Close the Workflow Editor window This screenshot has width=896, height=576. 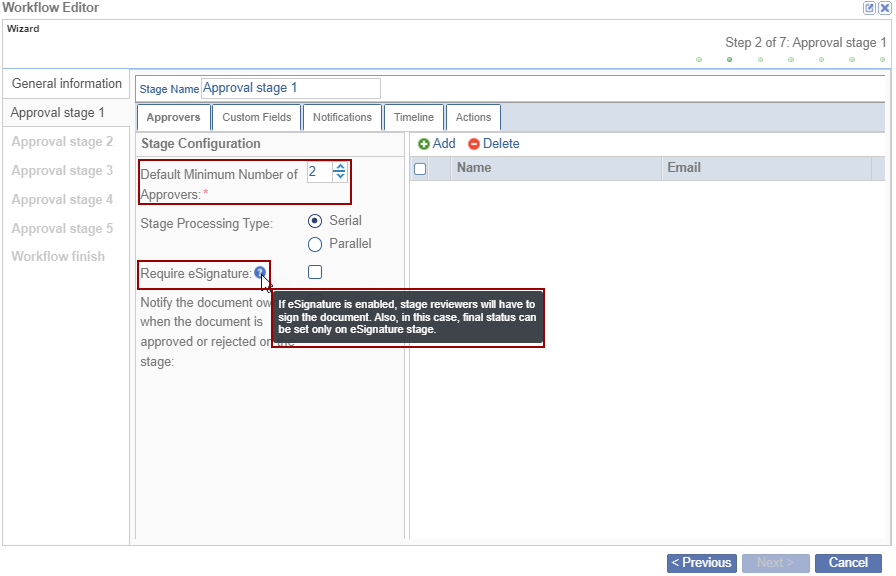(x=884, y=8)
